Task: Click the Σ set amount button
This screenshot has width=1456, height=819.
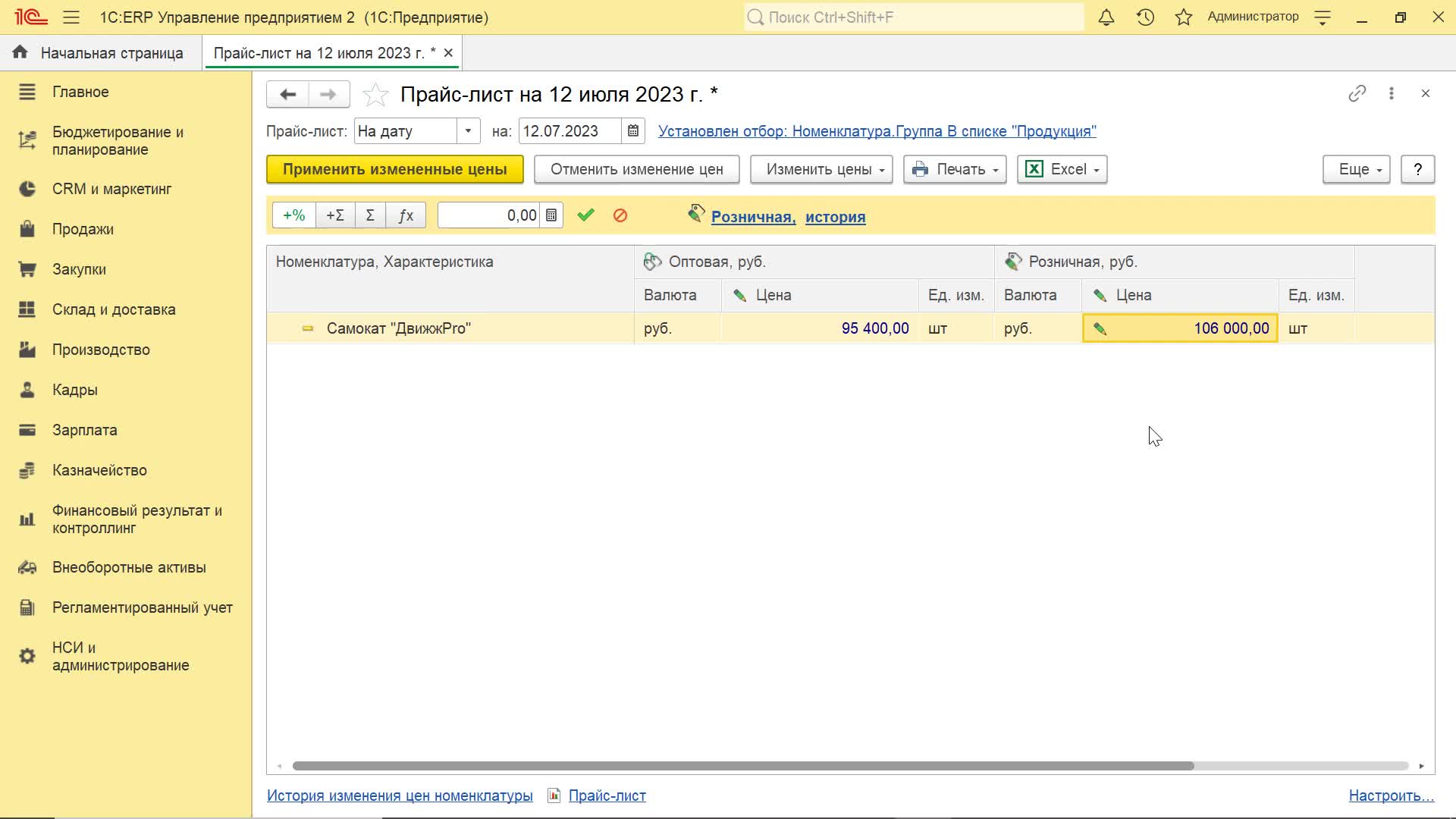Action: (x=370, y=215)
